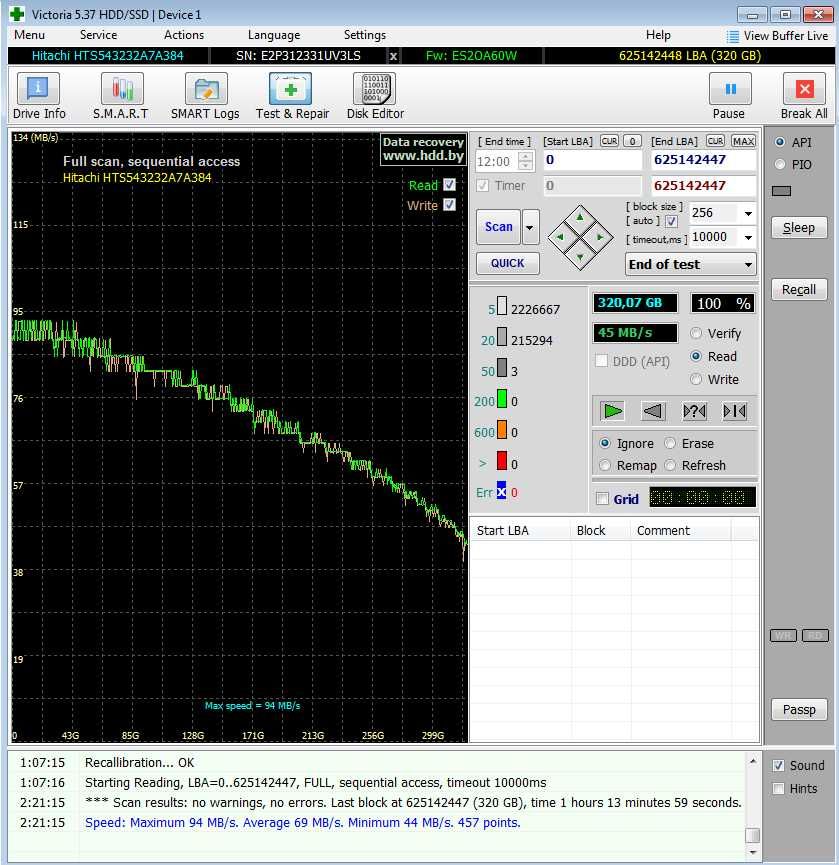839x865 pixels.
Task: Click the right arrow on navigation diamond
Action: click(600, 237)
